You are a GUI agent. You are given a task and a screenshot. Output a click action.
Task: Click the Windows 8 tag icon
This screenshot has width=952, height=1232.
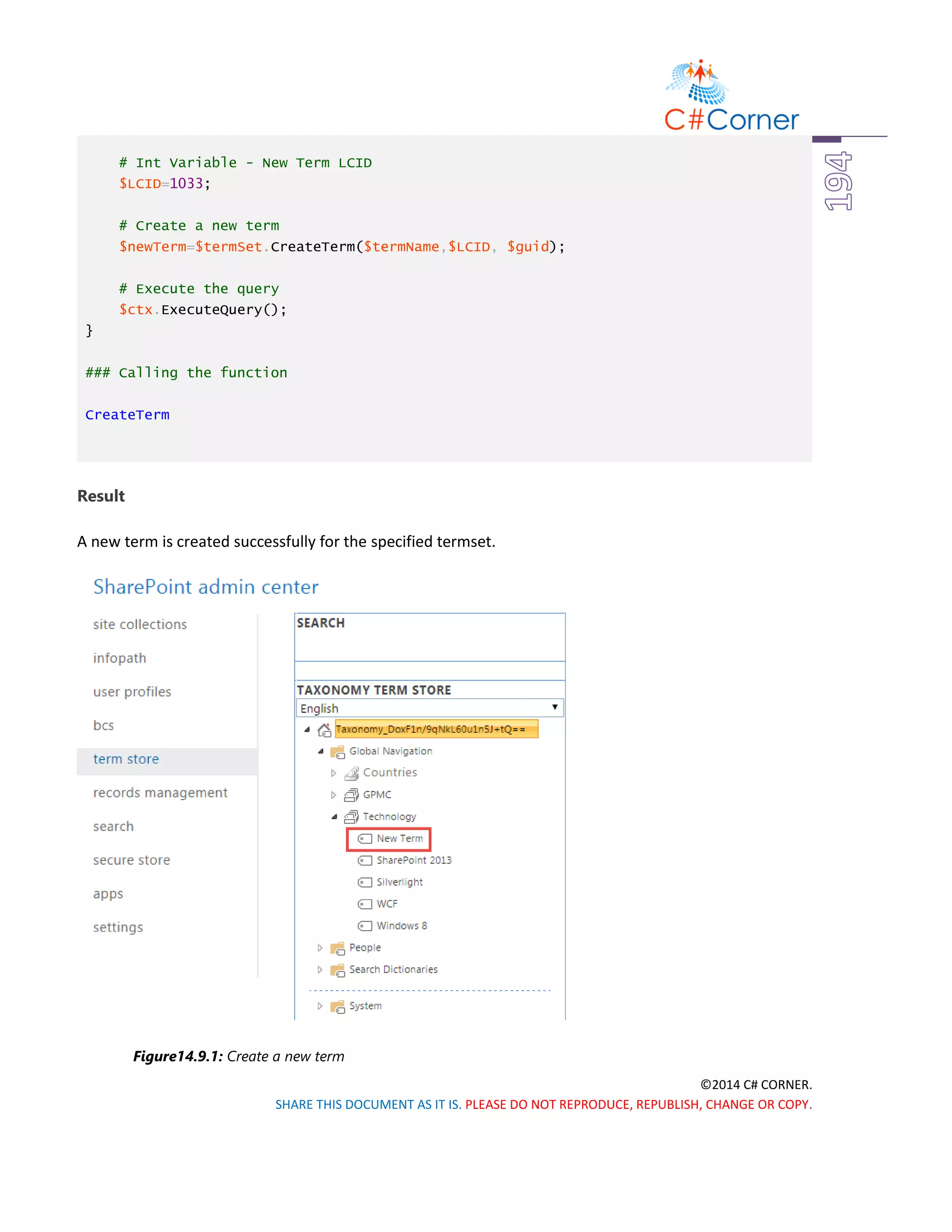coord(365,926)
